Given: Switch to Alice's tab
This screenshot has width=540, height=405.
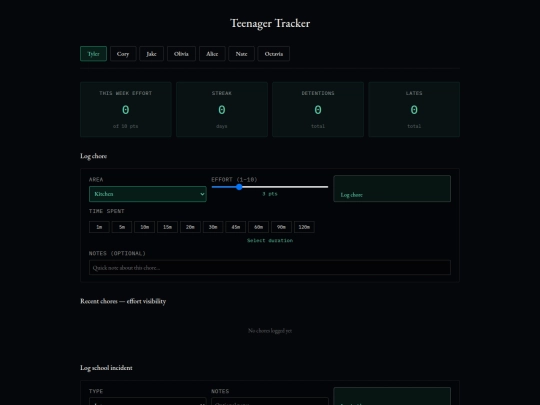Looking at the screenshot, I should point(212,54).
